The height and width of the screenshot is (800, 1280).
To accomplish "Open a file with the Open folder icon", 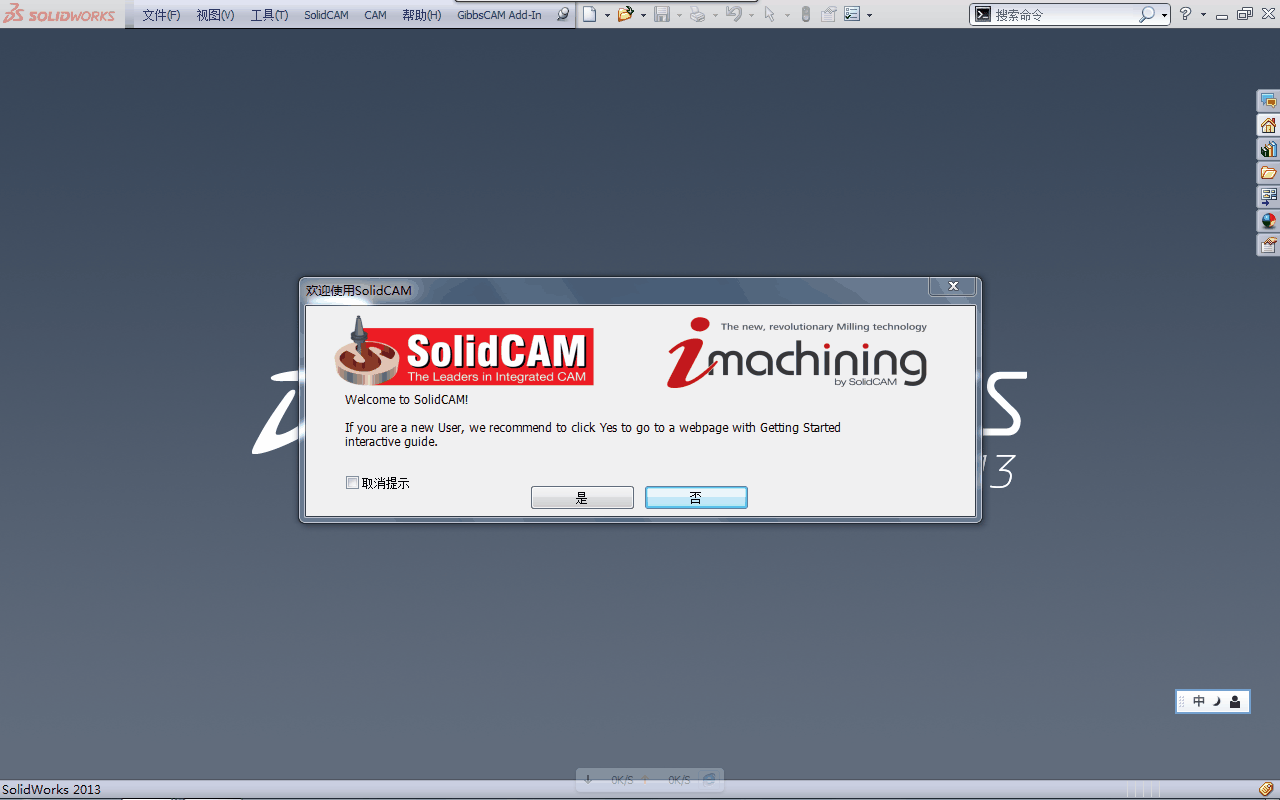I will [625, 14].
